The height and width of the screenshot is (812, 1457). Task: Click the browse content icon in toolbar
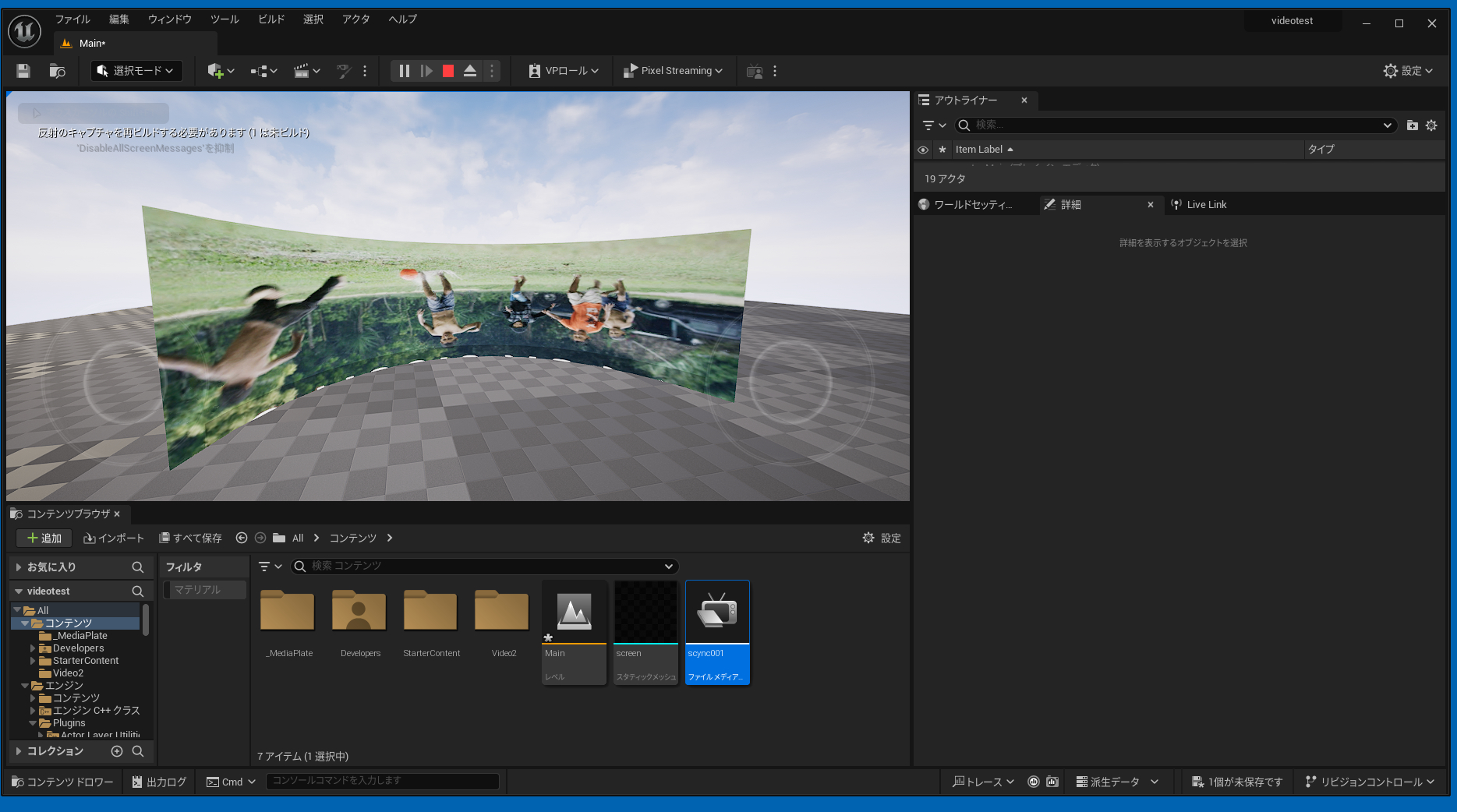click(57, 71)
